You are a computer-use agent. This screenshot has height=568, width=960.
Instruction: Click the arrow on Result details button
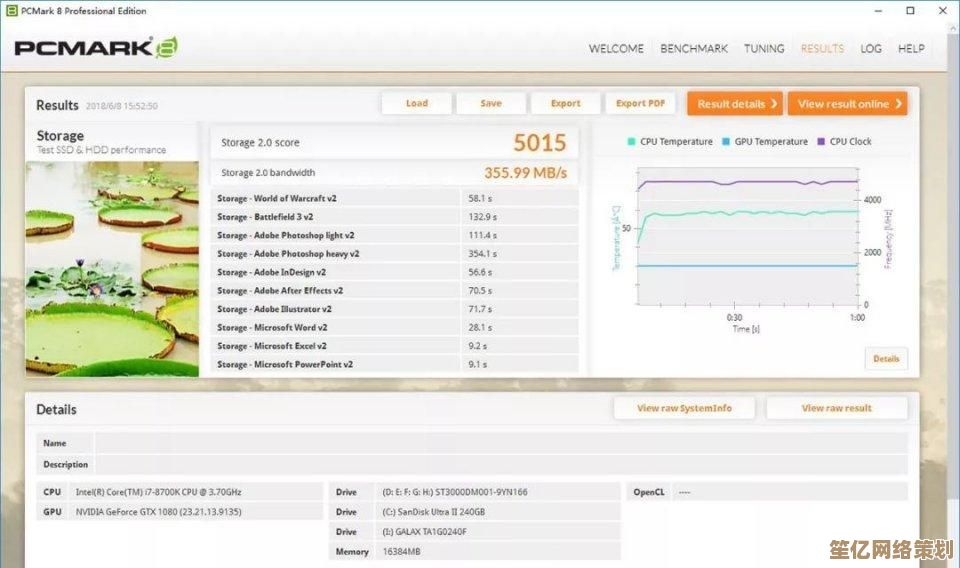pos(774,104)
